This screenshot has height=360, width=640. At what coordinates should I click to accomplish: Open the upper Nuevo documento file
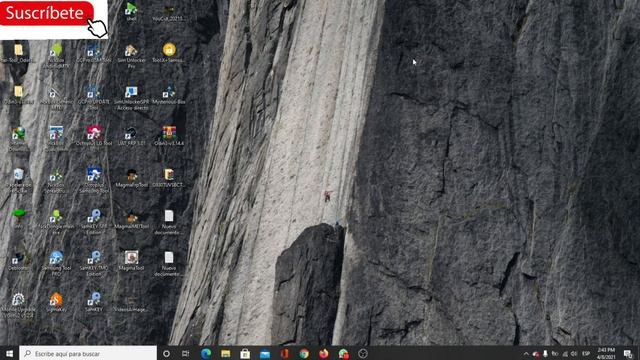coord(169,222)
